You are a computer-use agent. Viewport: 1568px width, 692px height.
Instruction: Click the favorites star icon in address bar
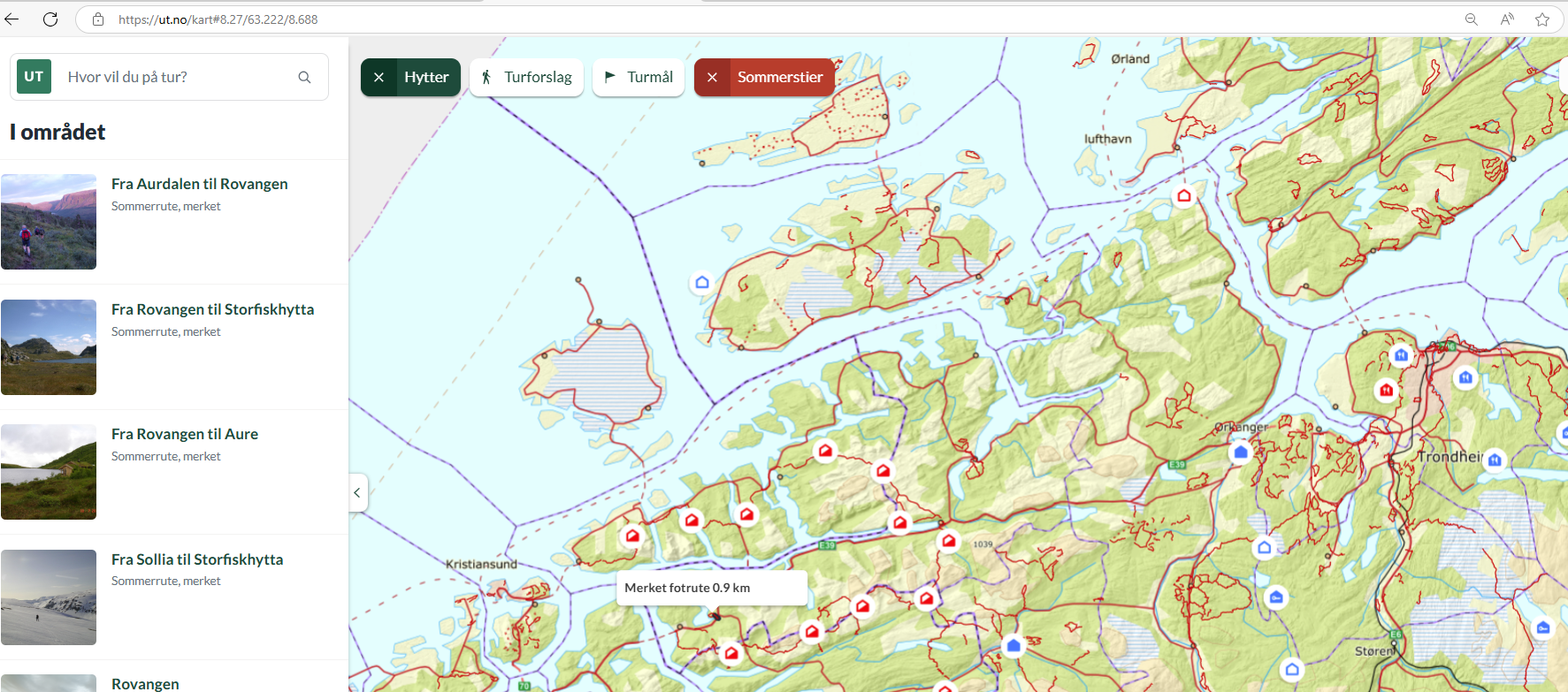pyautogui.click(x=1542, y=19)
